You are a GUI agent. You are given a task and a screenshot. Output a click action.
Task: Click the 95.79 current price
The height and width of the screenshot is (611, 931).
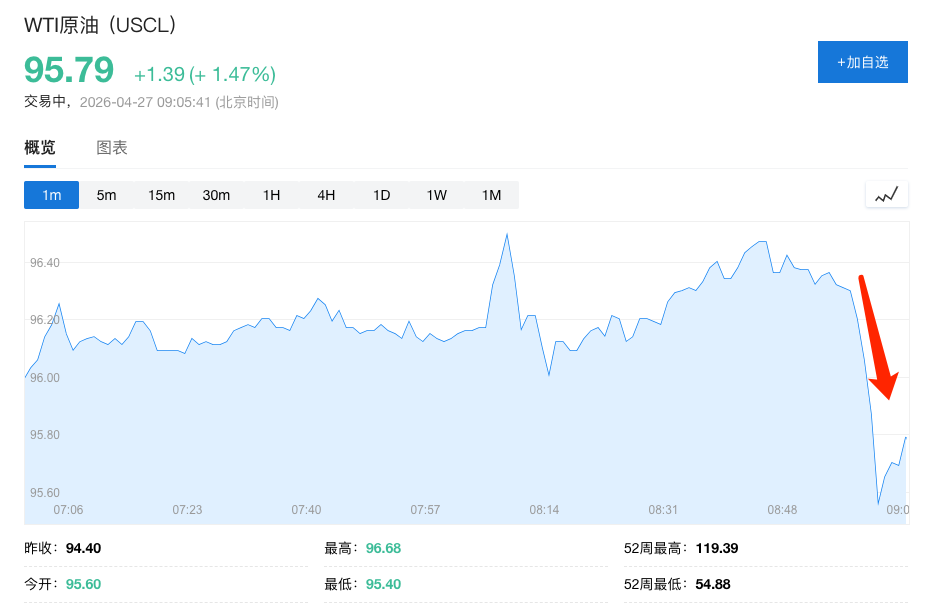[x=69, y=71]
